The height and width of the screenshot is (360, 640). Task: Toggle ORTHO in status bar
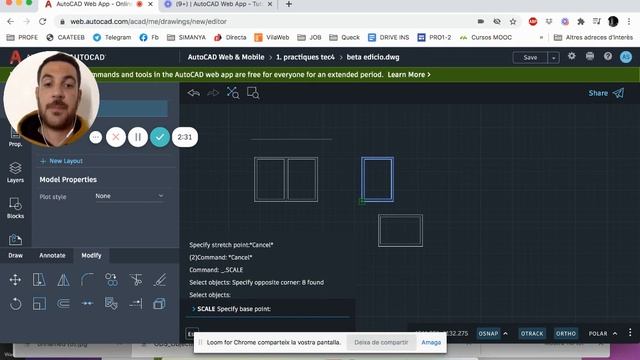(566, 333)
